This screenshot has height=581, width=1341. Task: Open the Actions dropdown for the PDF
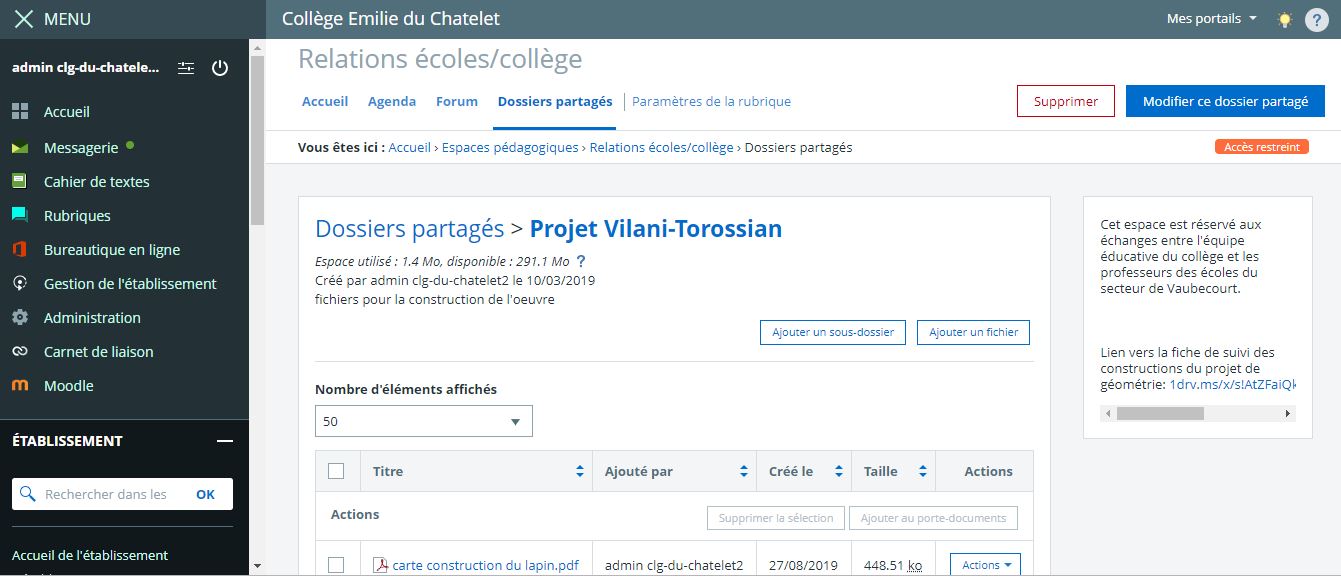(985, 565)
